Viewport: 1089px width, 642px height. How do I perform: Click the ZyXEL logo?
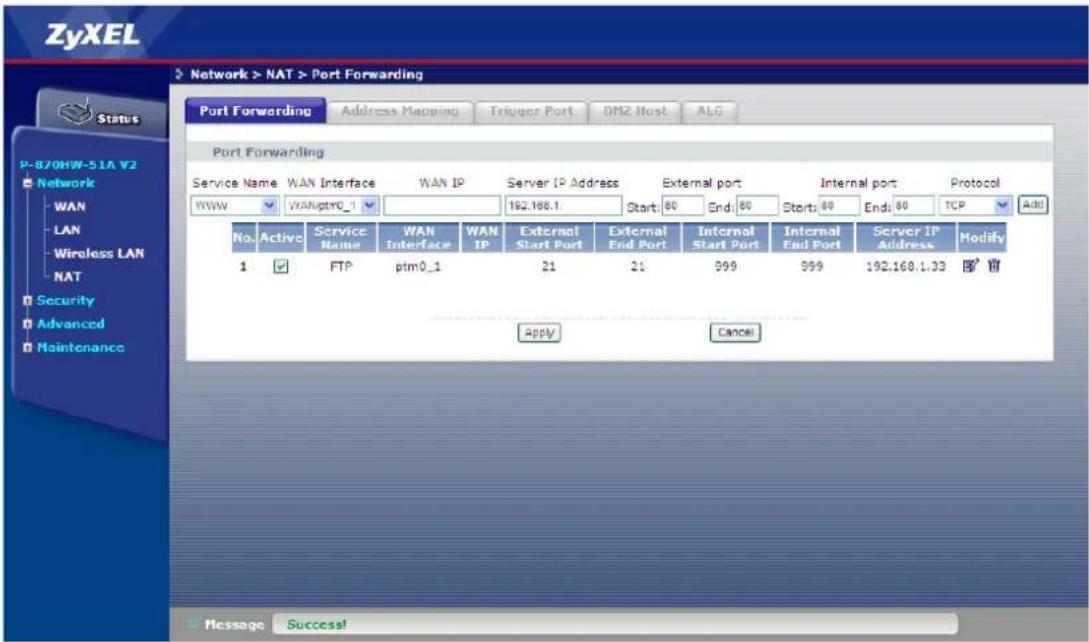(x=92, y=35)
